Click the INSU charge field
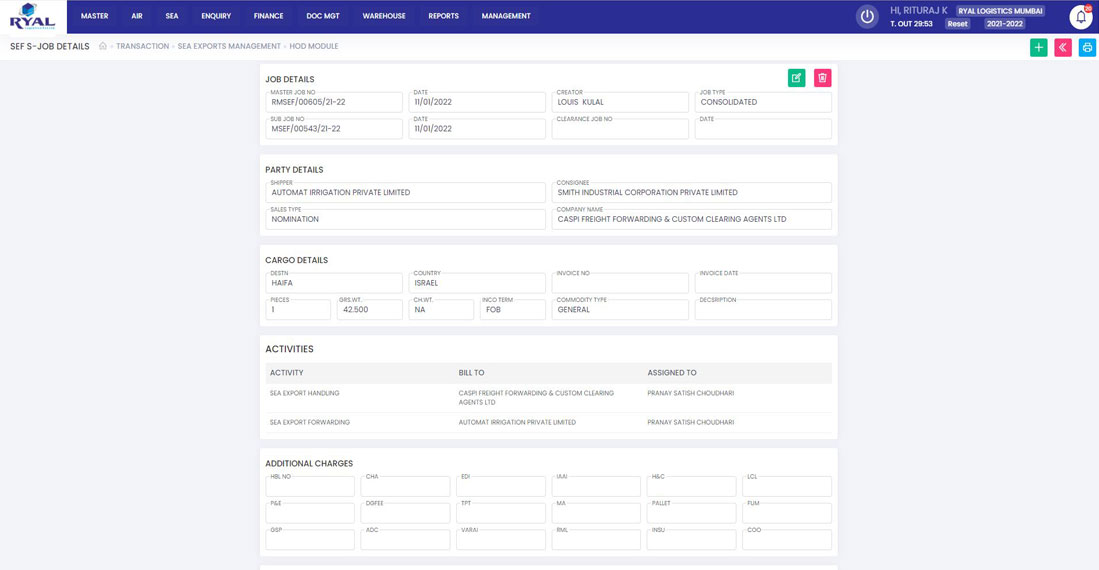 (x=691, y=540)
